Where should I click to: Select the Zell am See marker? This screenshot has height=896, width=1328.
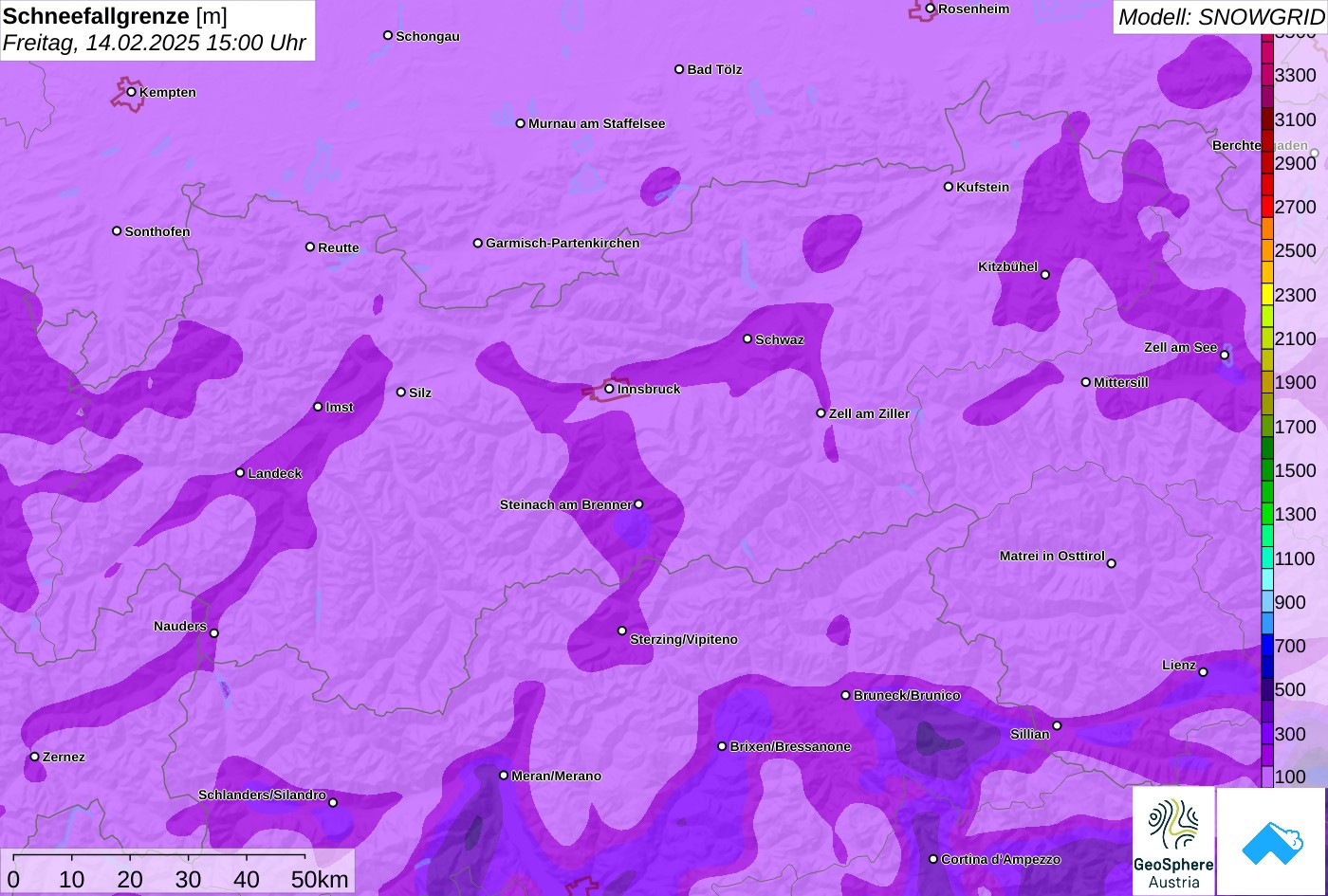click(x=1225, y=356)
